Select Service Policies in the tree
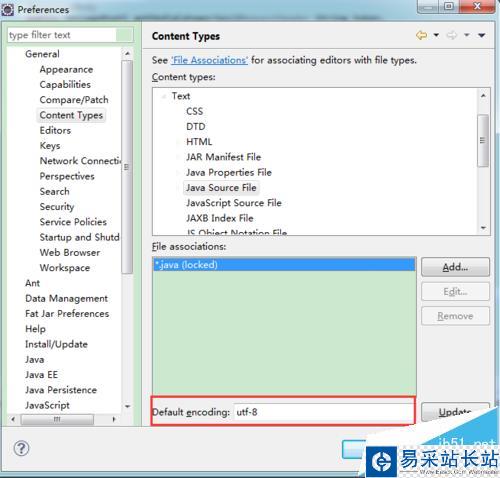Image resolution: width=500 pixels, height=478 pixels. [73, 222]
